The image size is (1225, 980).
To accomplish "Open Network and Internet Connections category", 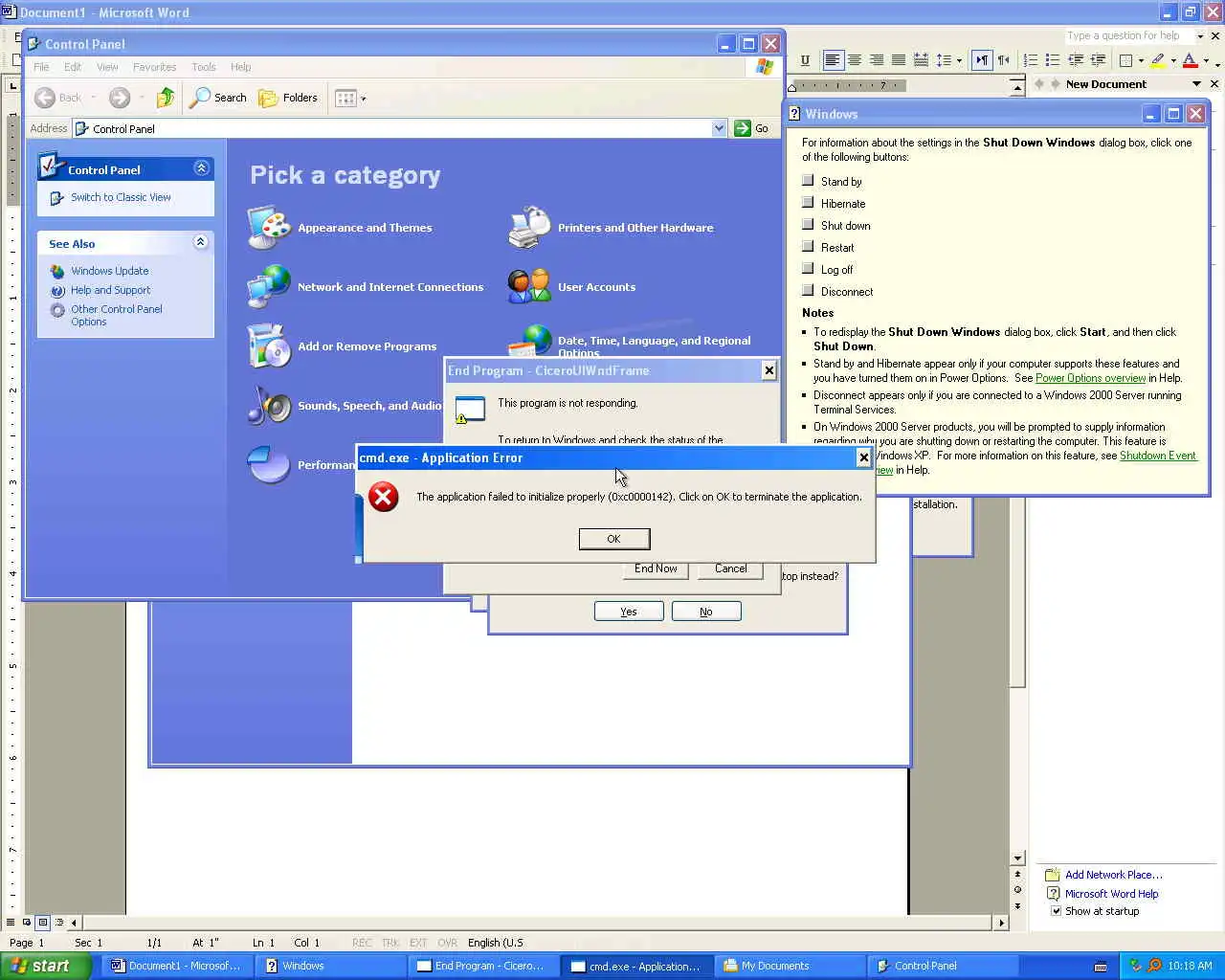I will [365, 286].
